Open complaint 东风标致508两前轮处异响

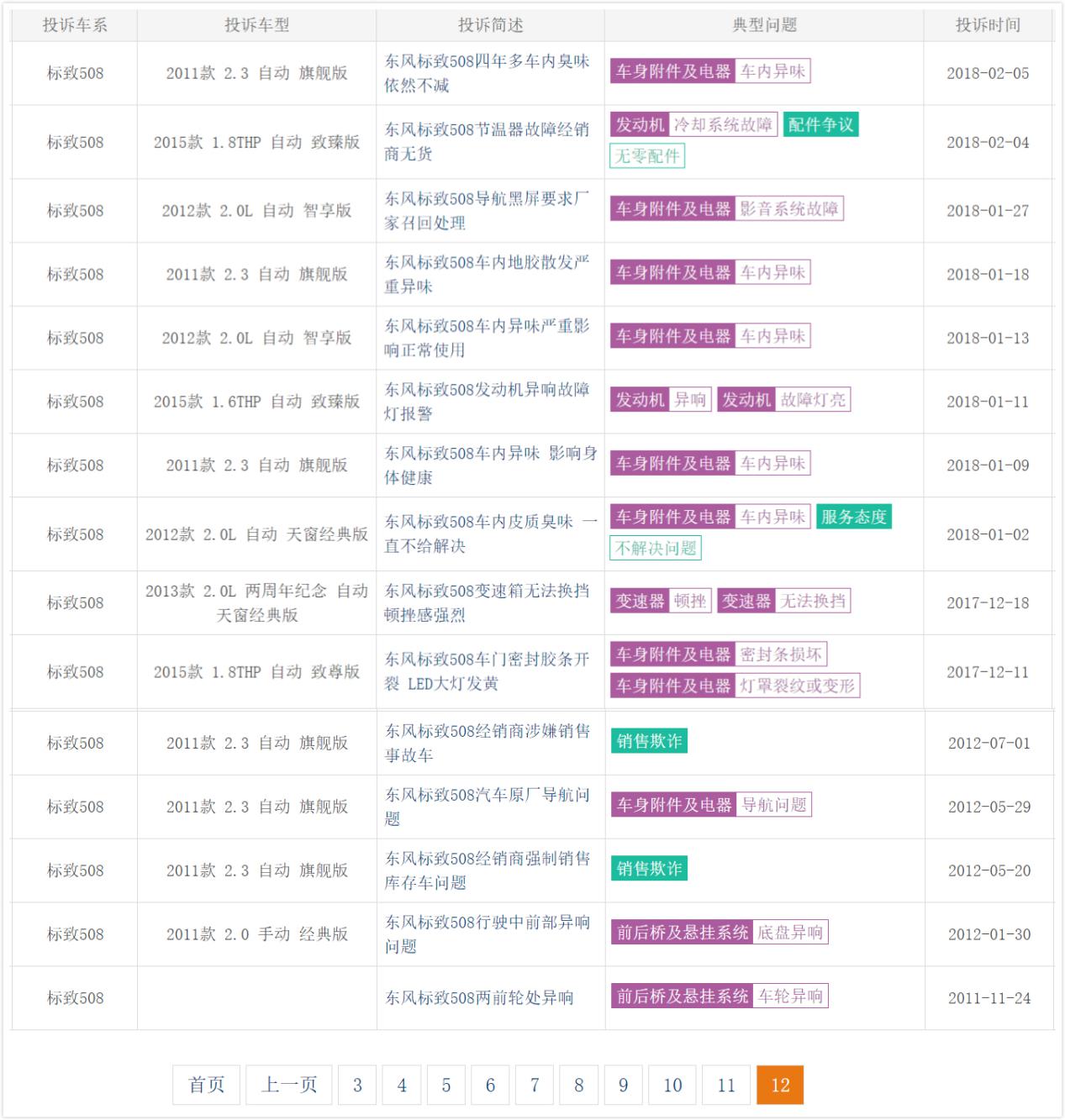479,997
